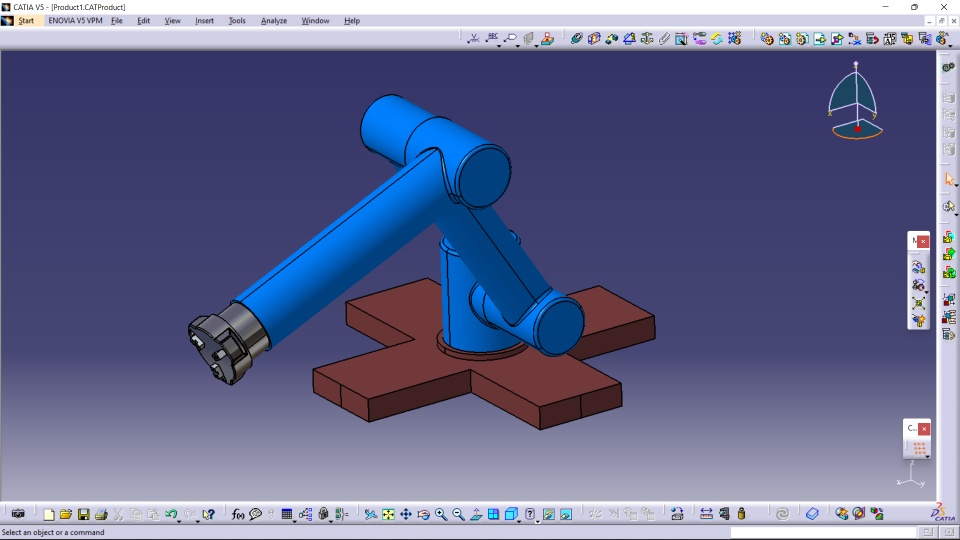Click the command input field in status bar
Image resolution: width=960 pixels, height=540 pixels.
[823, 532]
